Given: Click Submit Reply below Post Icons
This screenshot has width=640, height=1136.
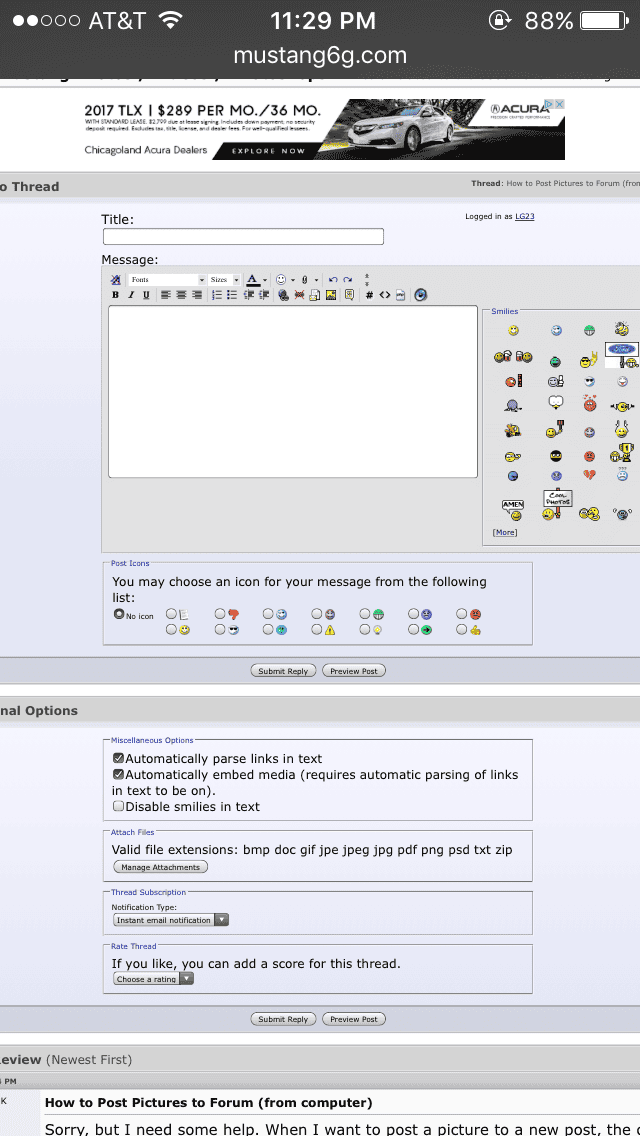Looking at the screenshot, I should [x=283, y=671].
